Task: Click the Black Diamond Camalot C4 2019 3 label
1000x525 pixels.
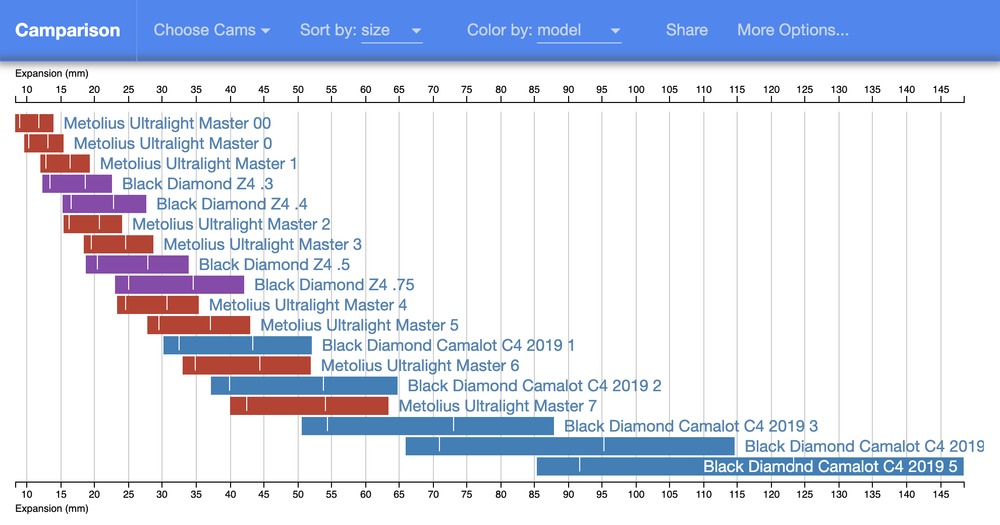Action: click(691, 426)
